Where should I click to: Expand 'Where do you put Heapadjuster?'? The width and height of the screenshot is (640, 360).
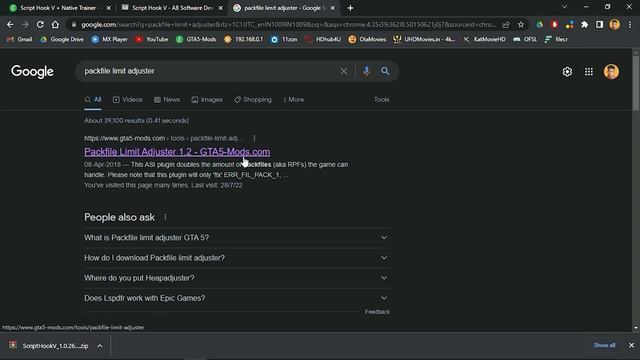click(x=236, y=278)
